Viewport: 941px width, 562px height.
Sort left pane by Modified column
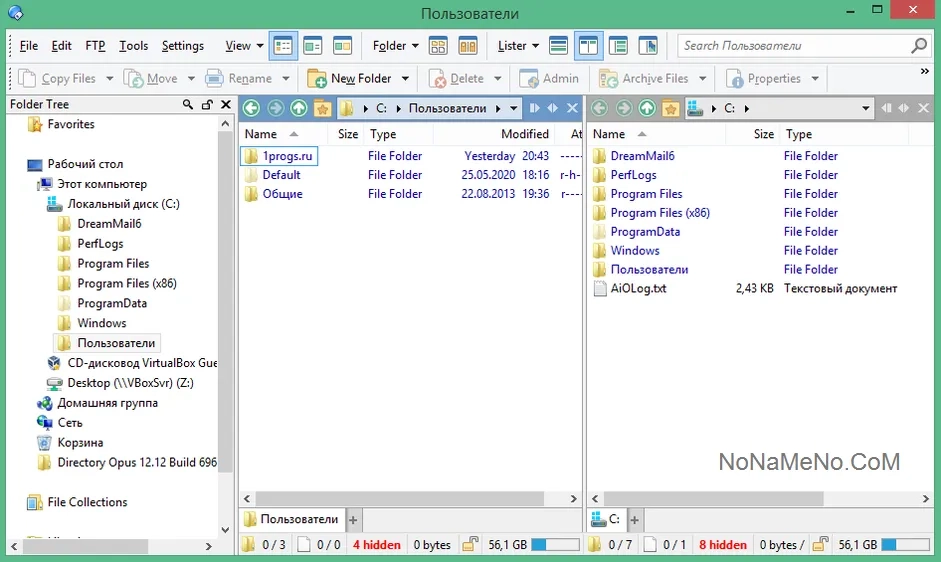point(524,134)
